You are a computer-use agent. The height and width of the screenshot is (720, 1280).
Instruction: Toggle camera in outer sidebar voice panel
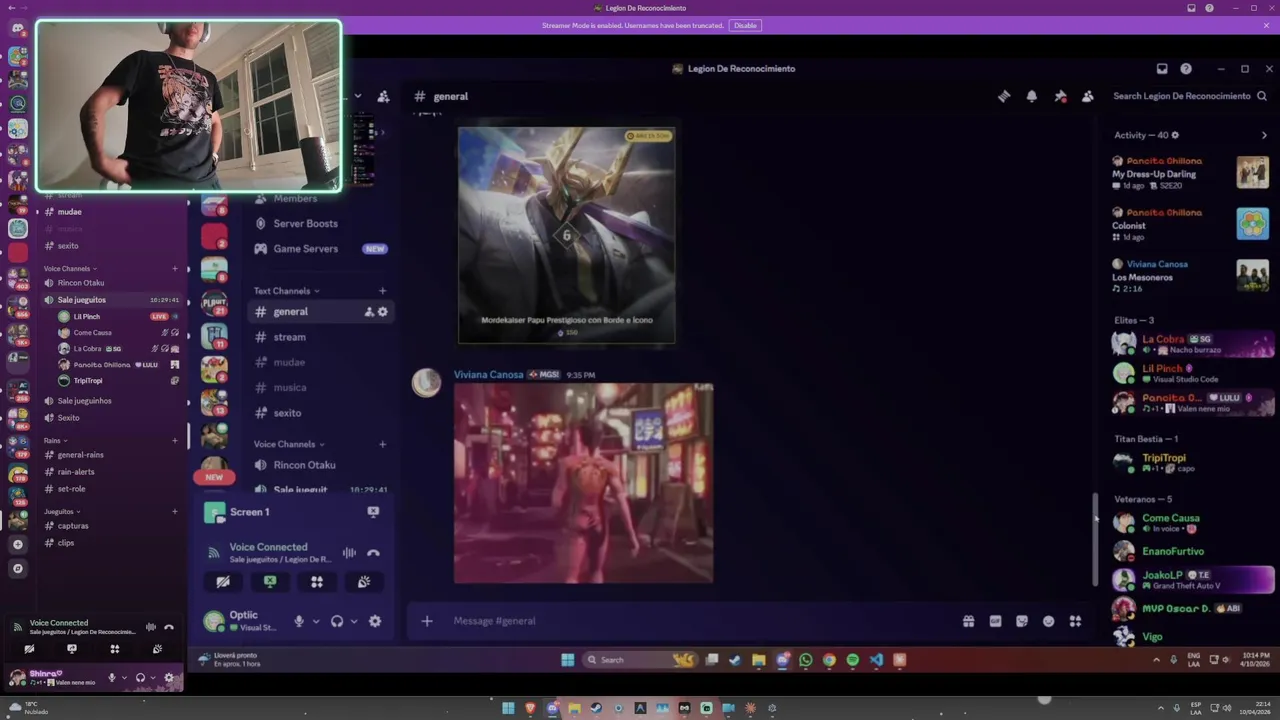tap(29, 649)
